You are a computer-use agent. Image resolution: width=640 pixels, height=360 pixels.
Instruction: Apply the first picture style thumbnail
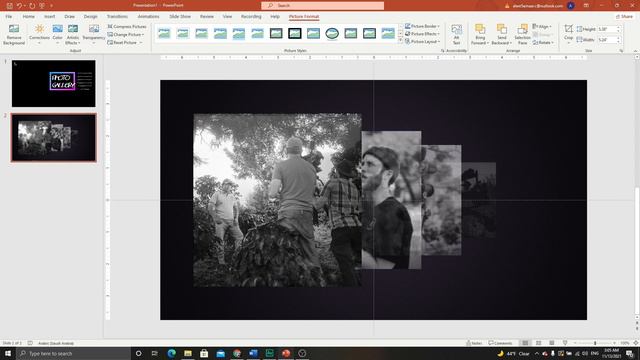(x=164, y=33)
